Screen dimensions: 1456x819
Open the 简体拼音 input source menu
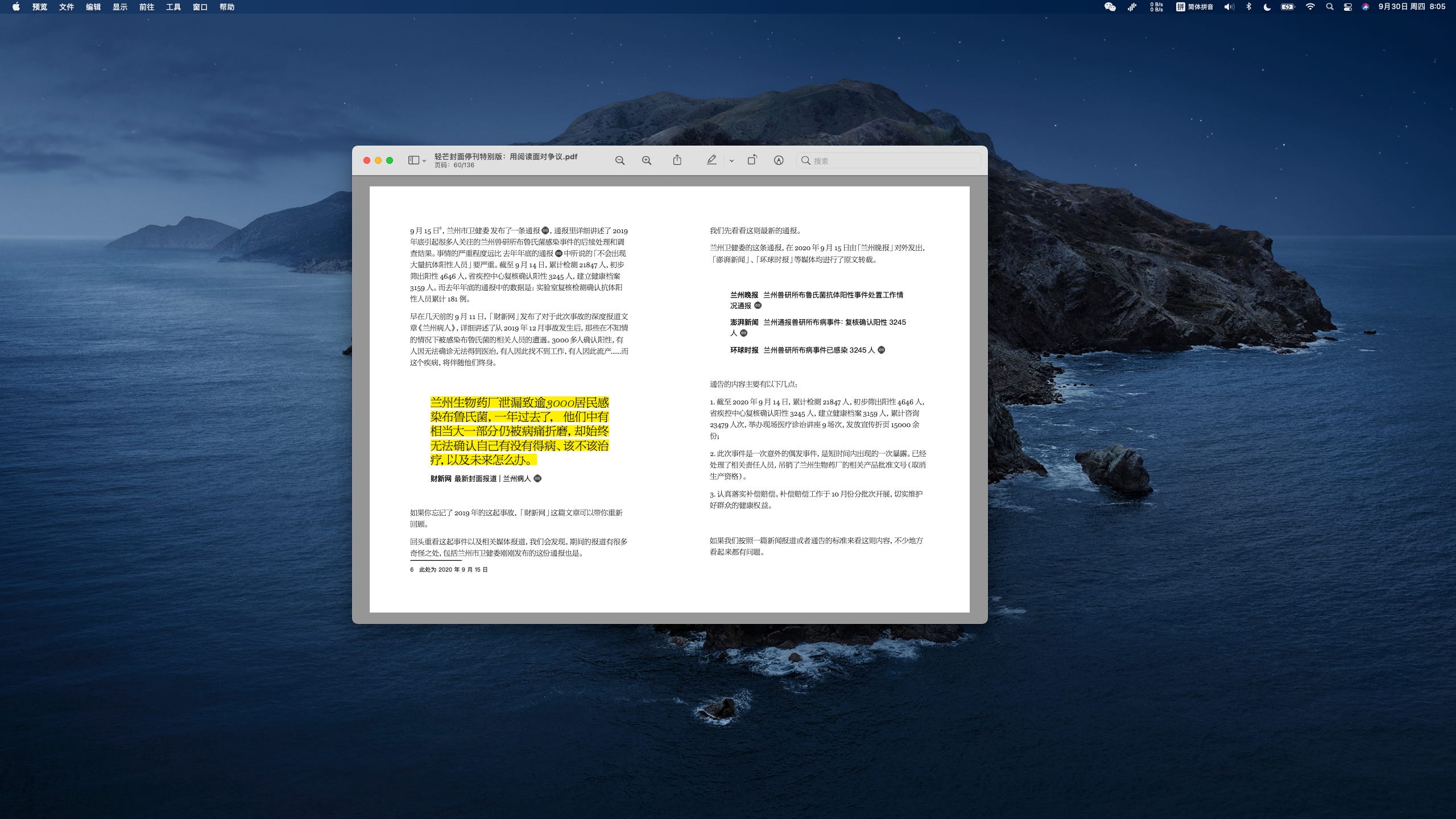click(1194, 7)
